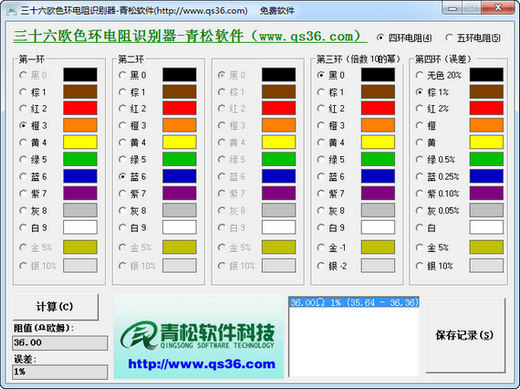
Task: Select 无色 20% tolerance in fourth ring
Action: [x=438, y=75]
